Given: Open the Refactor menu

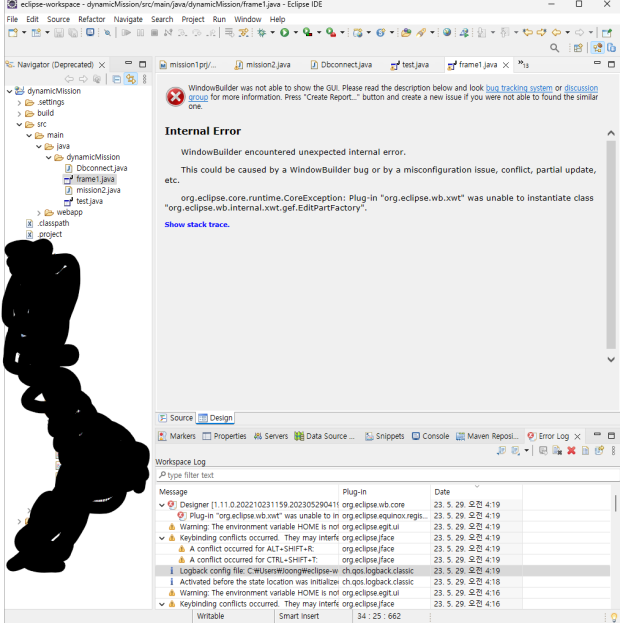Looking at the screenshot, I should click(91, 19).
